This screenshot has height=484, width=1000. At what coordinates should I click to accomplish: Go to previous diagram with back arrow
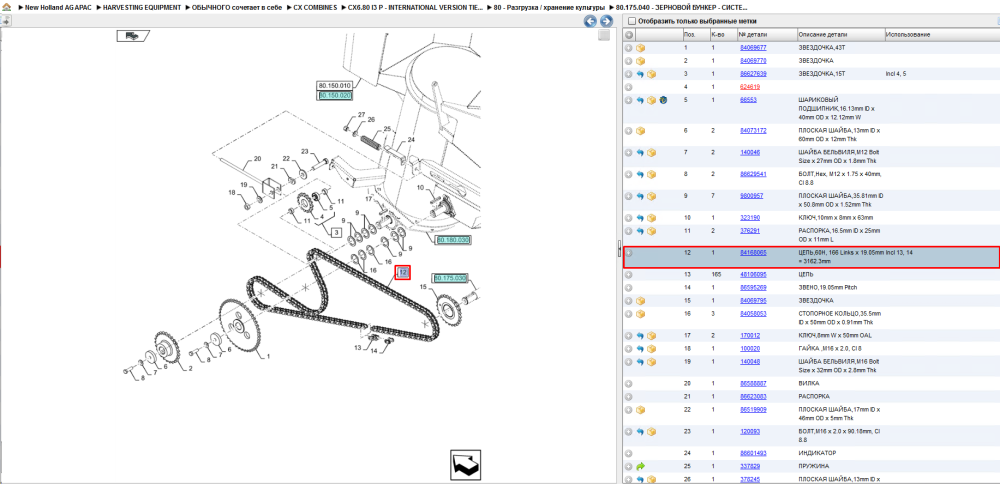coord(591,21)
